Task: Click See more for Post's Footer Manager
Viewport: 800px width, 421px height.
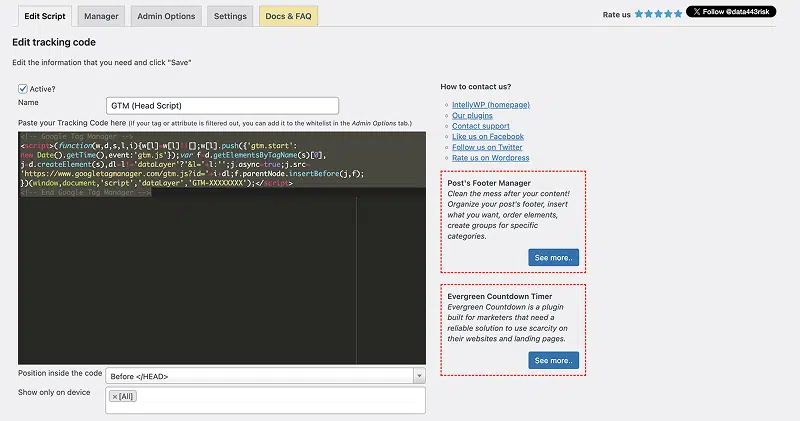Action: [554, 258]
